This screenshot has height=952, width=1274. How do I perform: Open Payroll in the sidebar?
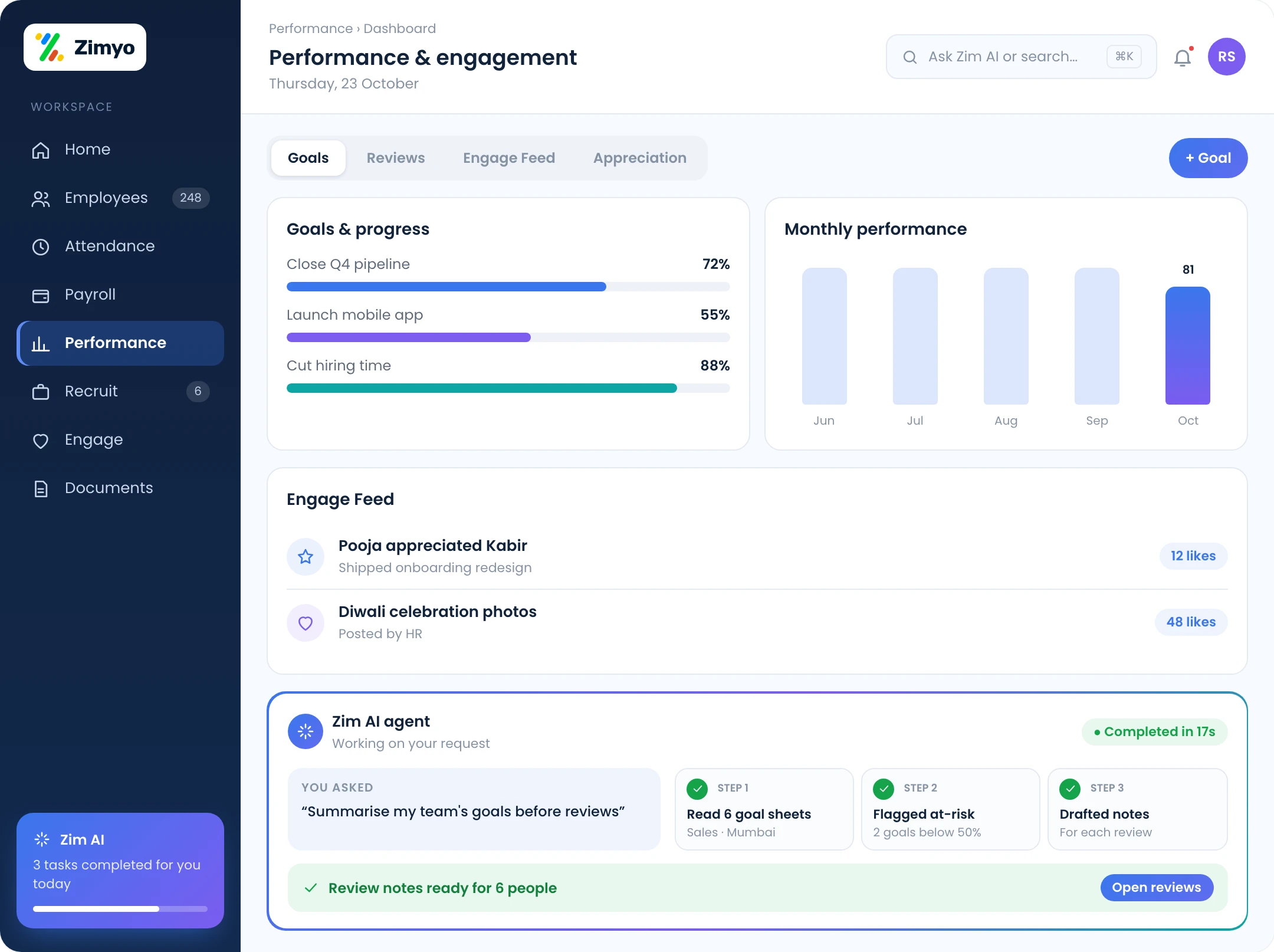[120, 295]
